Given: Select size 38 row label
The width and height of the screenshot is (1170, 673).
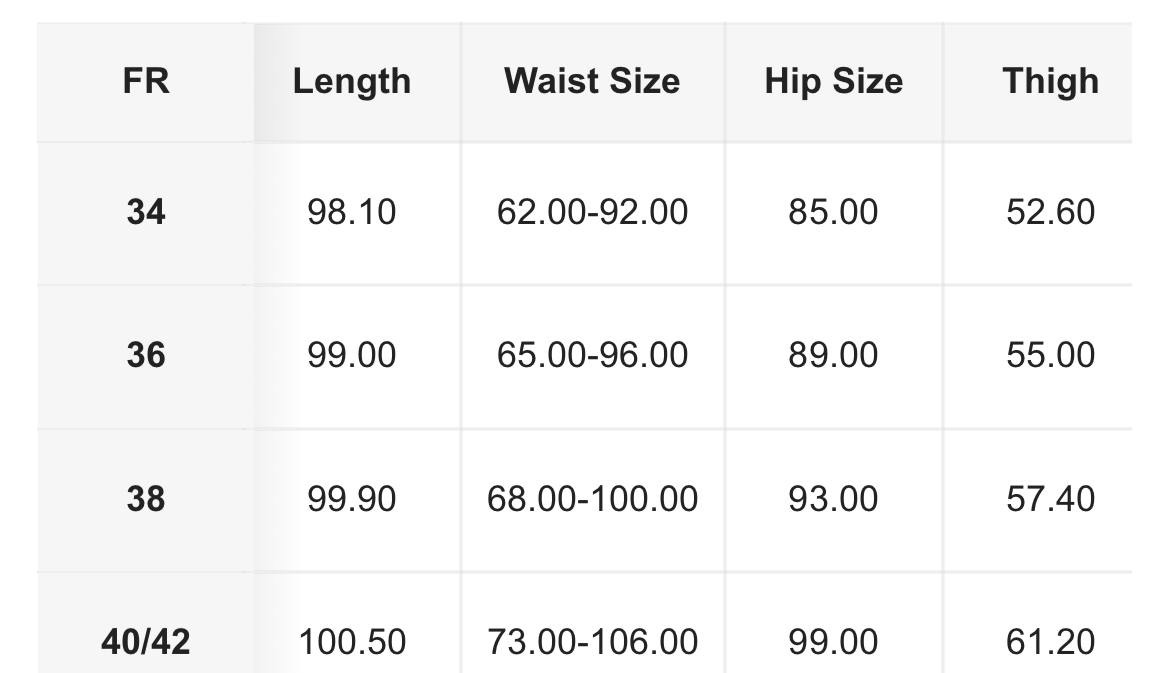Looking at the screenshot, I should point(146,498).
